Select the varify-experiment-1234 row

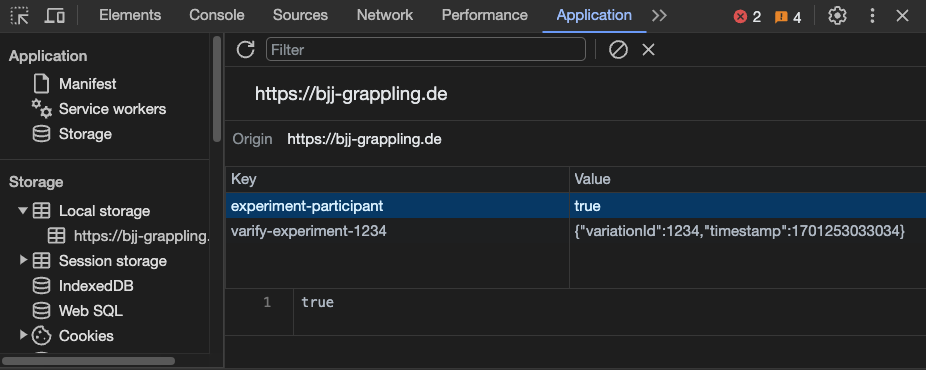click(x=576, y=231)
